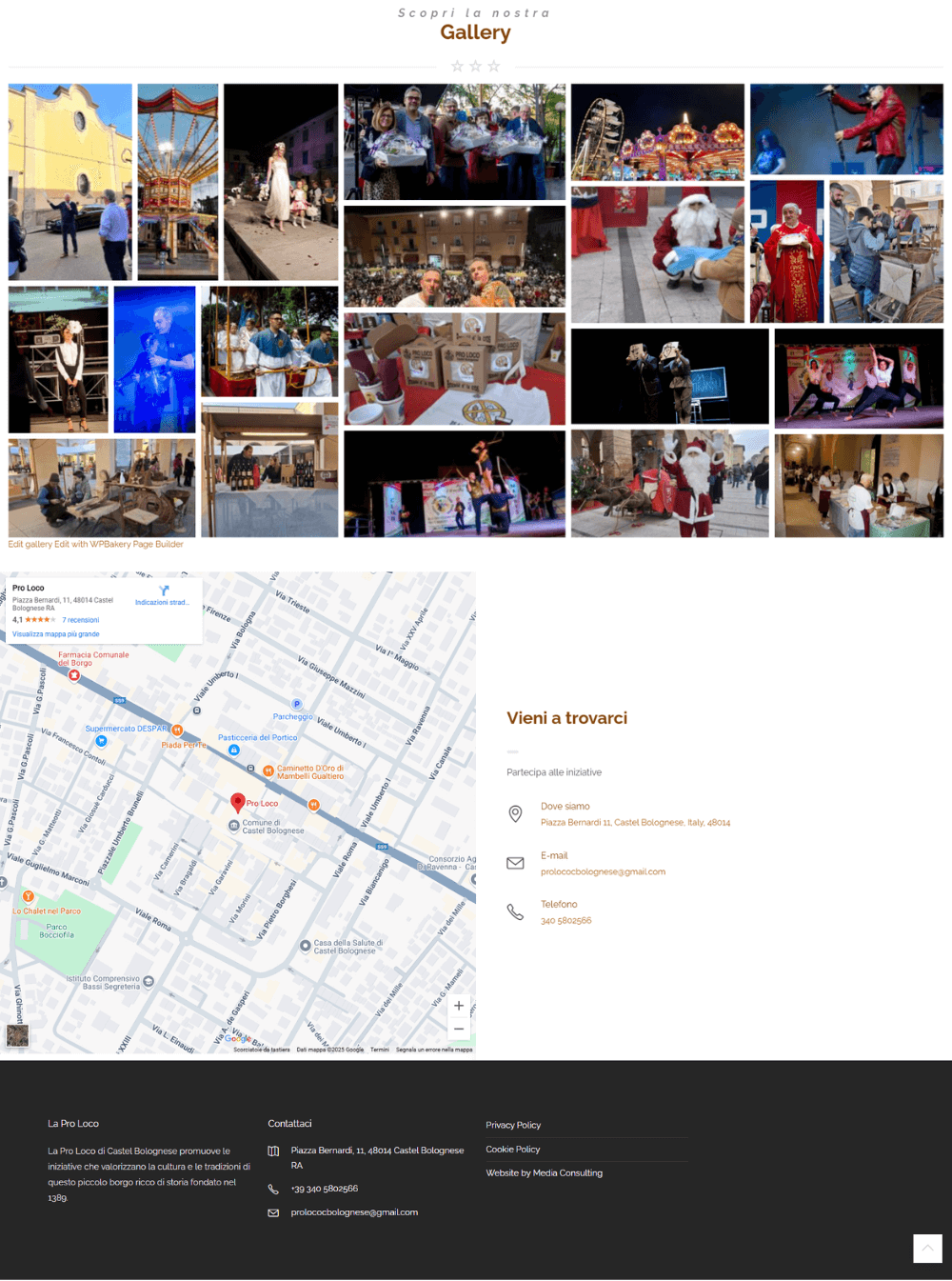952x1281 pixels.
Task: Open the blue-lit singer photo
Action: point(154,360)
